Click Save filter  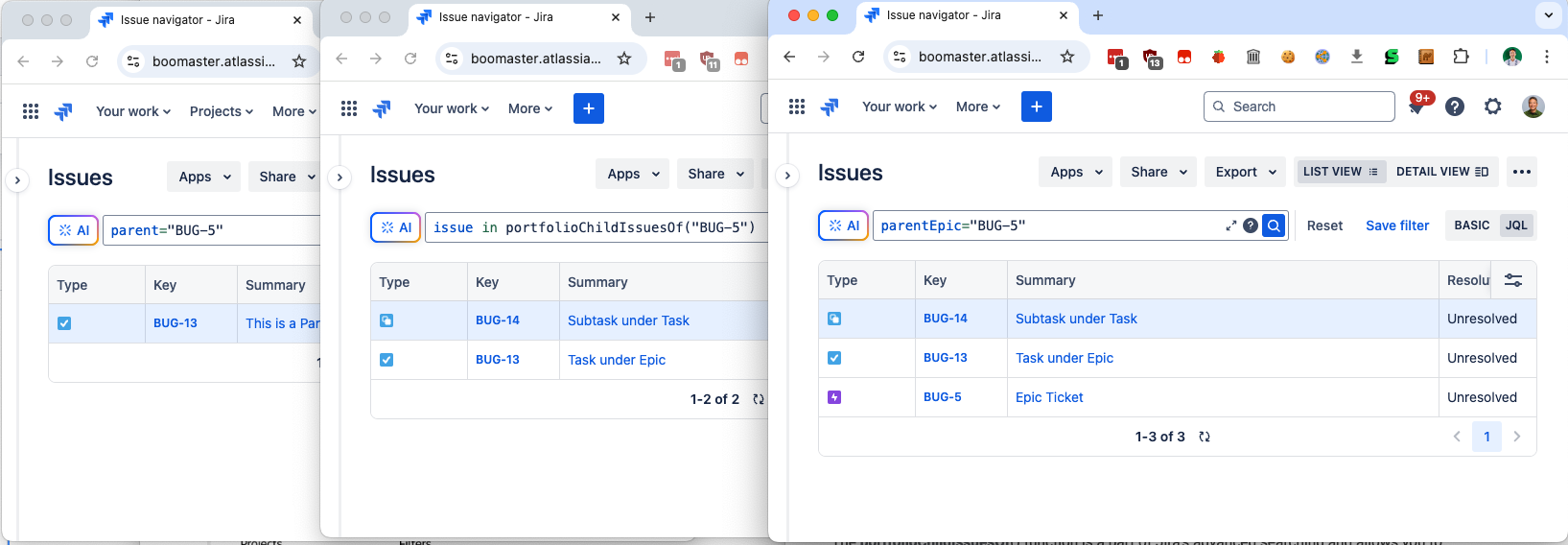(x=1397, y=225)
